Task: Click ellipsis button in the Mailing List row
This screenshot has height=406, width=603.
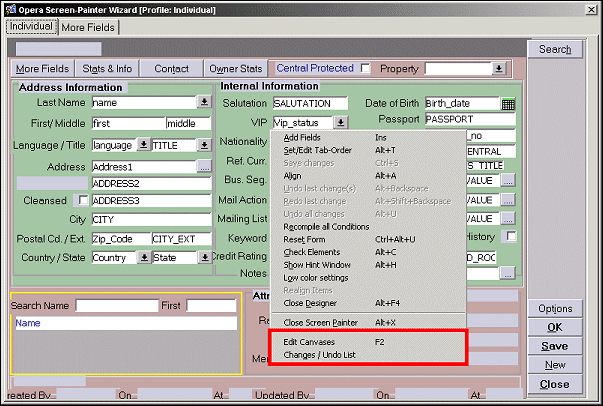Action: click(x=508, y=218)
